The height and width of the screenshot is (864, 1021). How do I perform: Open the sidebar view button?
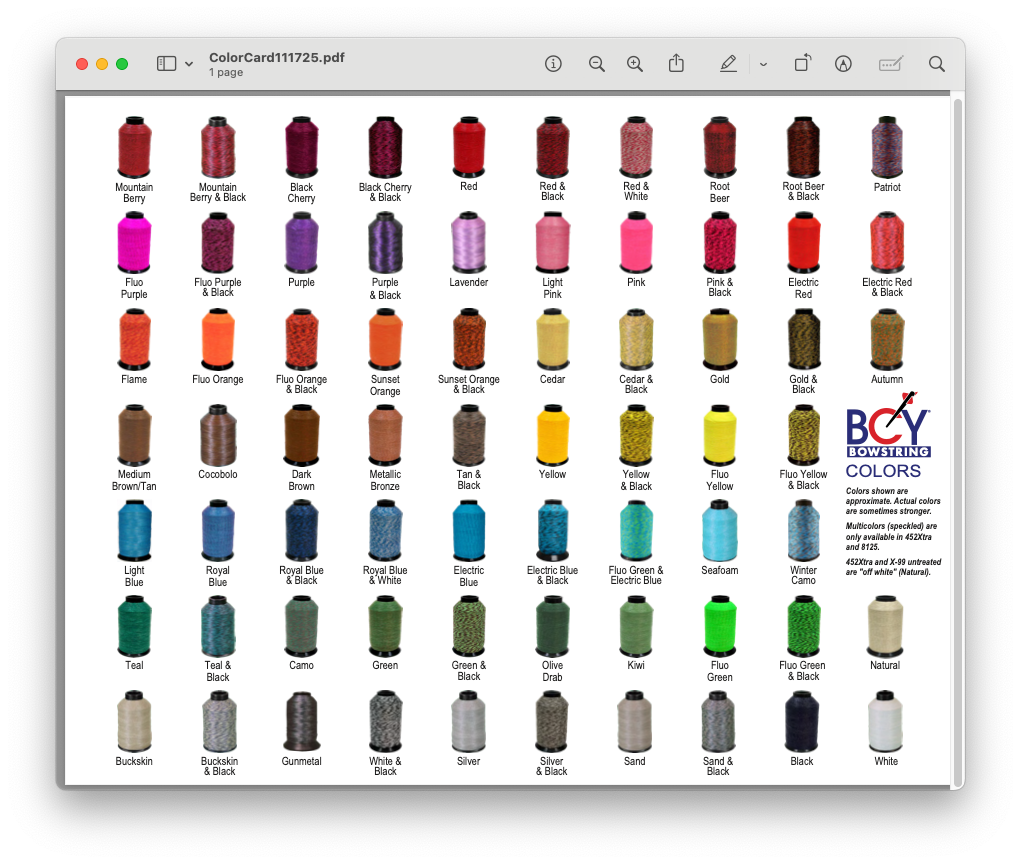coord(167,63)
